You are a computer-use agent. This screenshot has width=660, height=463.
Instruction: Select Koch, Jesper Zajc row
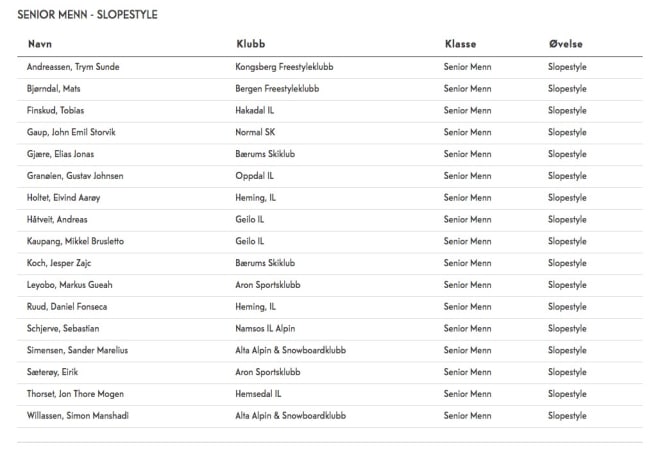pos(330,263)
